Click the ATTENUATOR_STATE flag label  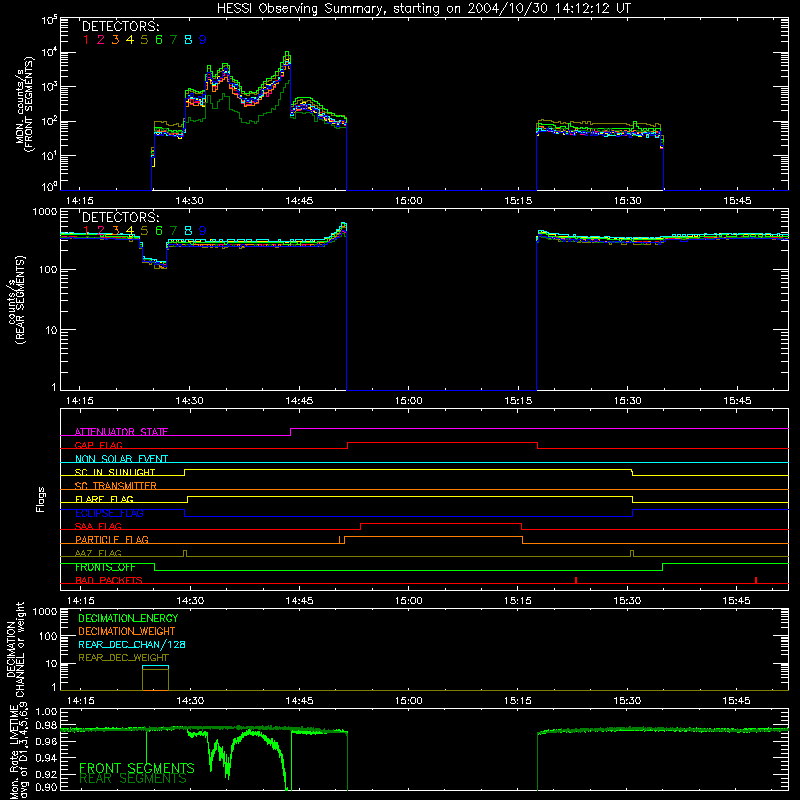121,432
